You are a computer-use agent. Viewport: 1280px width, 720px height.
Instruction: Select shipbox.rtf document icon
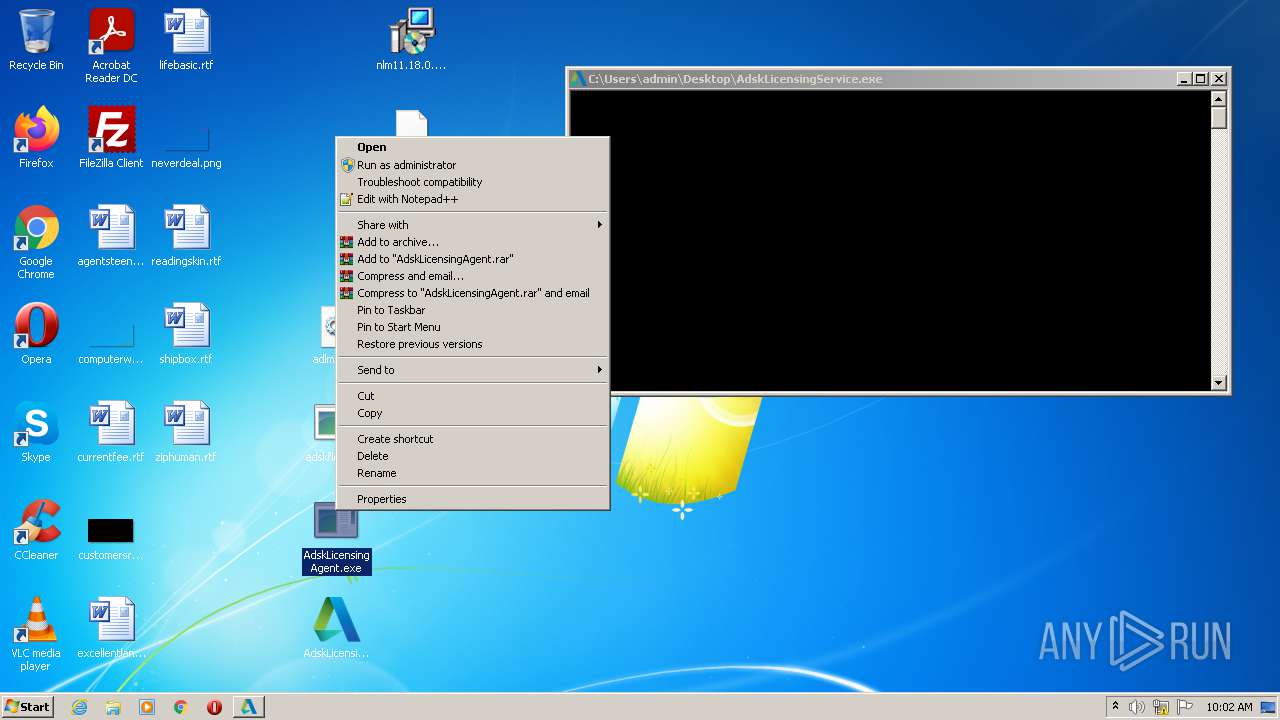click(x=186, y=334)
